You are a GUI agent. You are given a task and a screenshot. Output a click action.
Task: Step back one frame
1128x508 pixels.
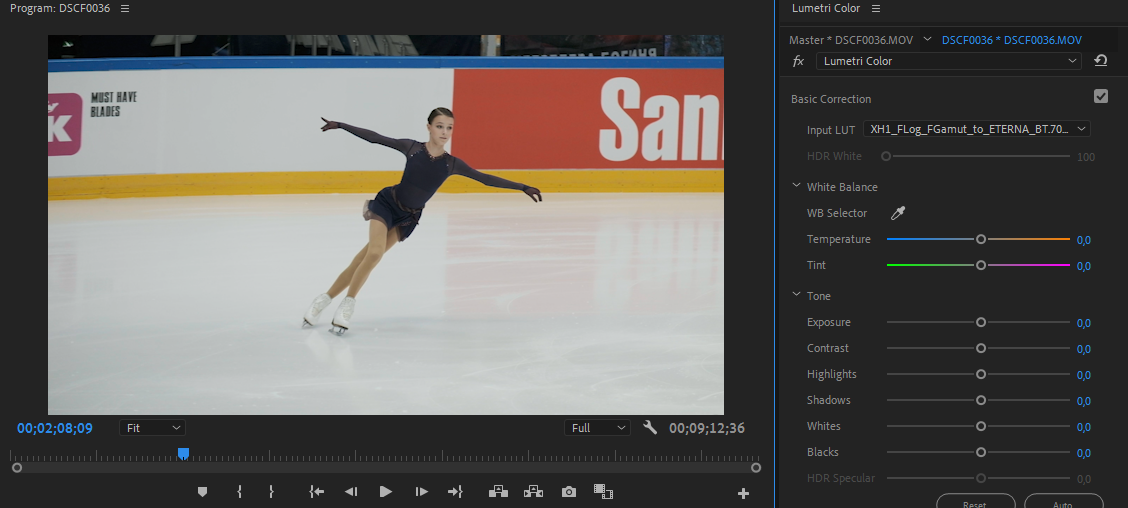tap(351, 491)
